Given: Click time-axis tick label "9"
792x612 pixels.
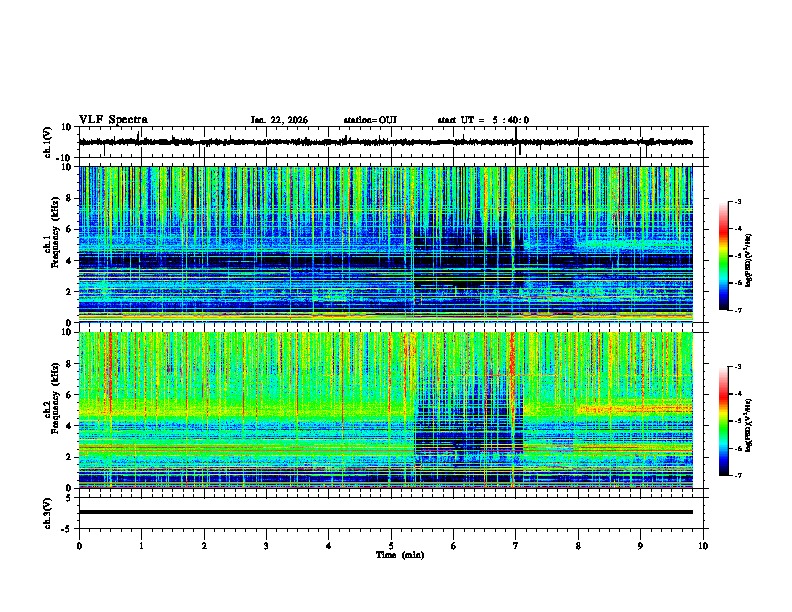Looking at the screenshot, I should [640, 546].
